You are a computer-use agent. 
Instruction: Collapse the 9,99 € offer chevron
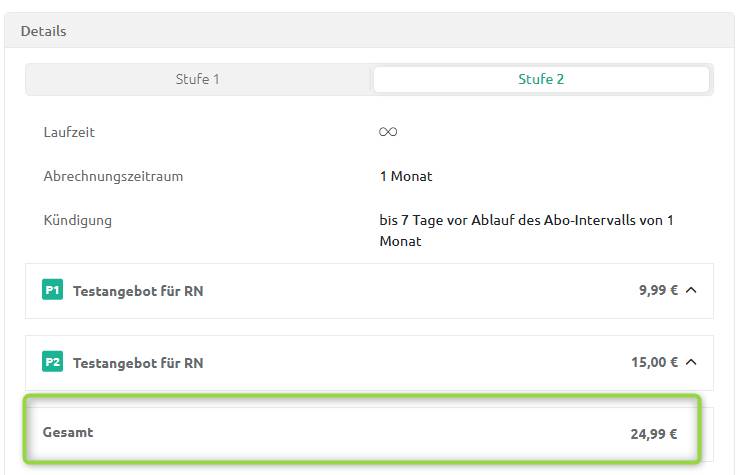pyautogui.click(x=691, y=291)
